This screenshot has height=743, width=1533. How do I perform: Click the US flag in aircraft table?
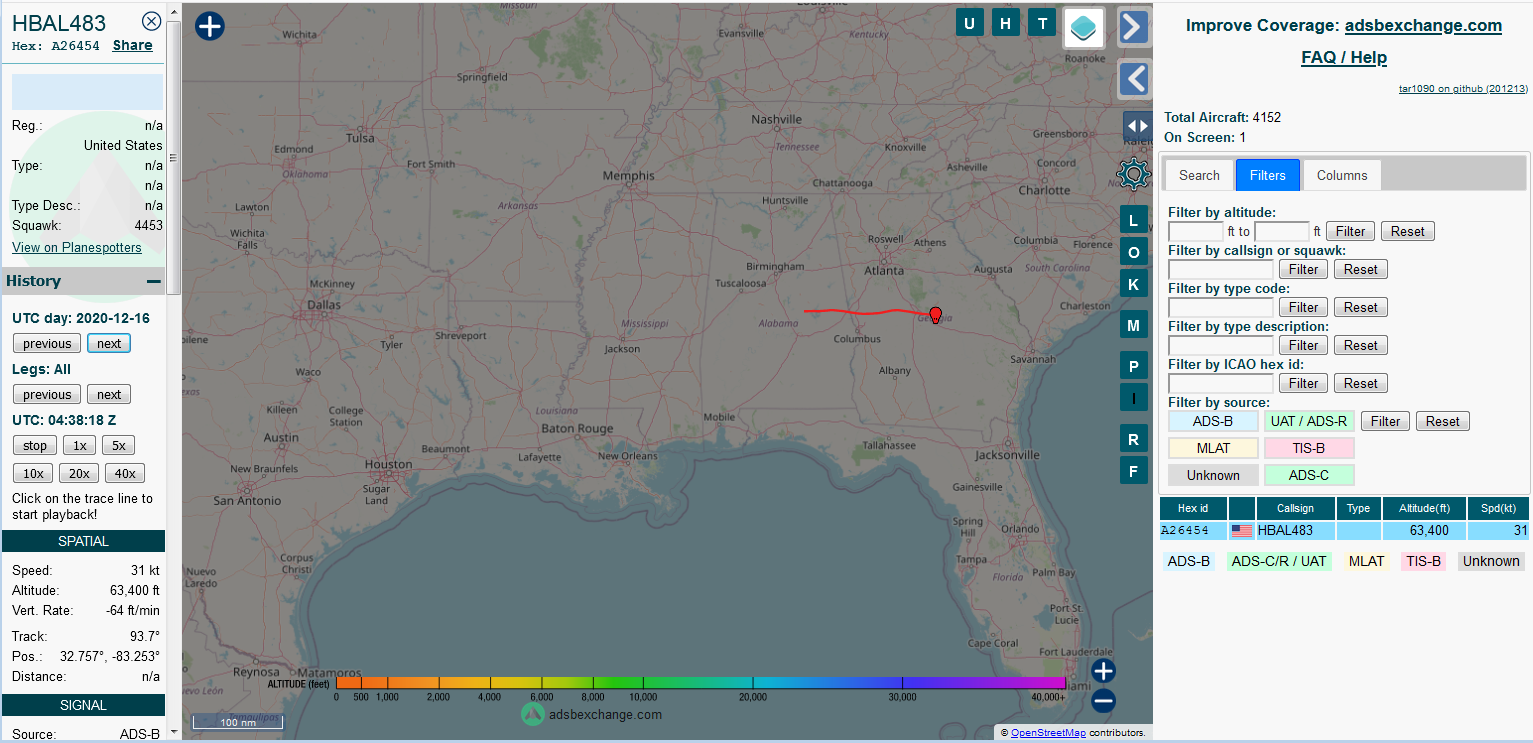coord(1242,531)
